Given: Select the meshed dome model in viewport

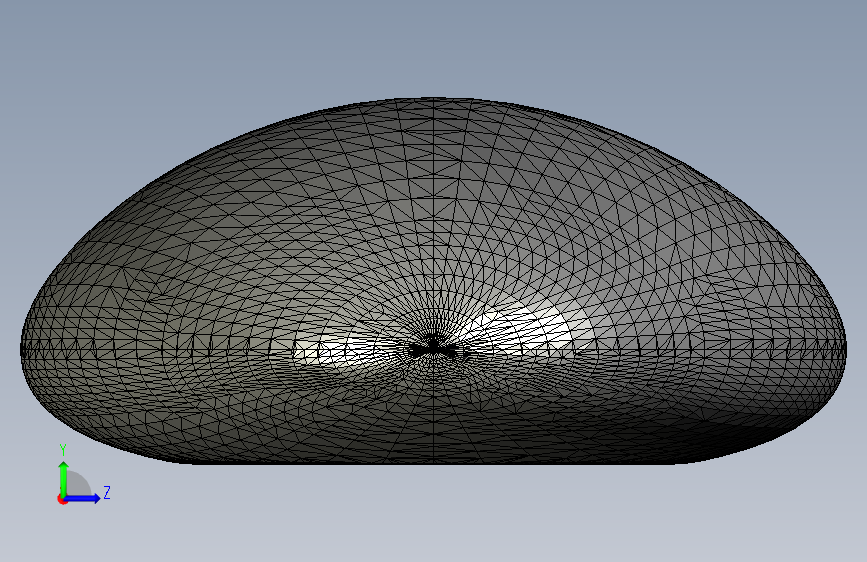Looking at the screenshot, I should (x=434, y=281).
